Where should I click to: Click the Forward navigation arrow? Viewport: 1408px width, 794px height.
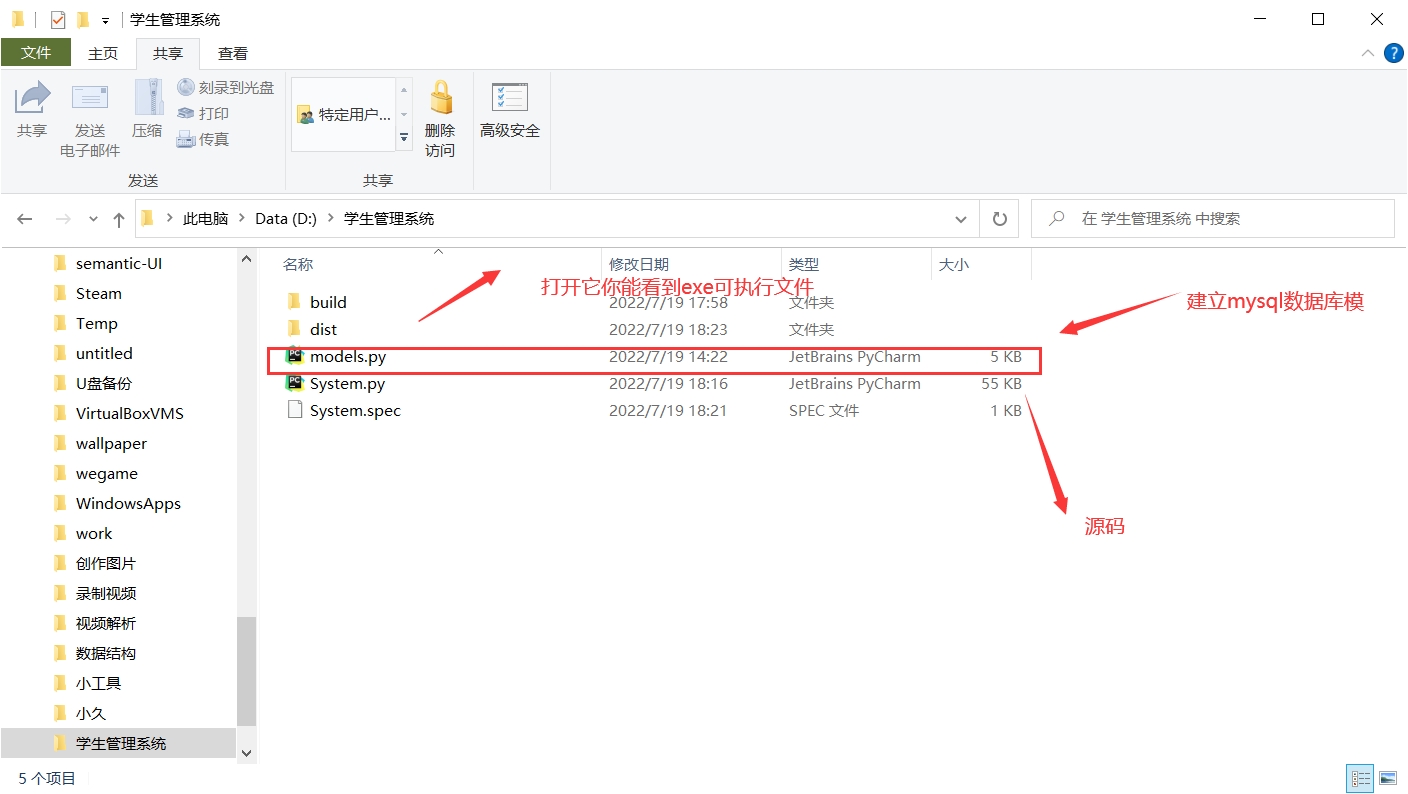point(63,219)
